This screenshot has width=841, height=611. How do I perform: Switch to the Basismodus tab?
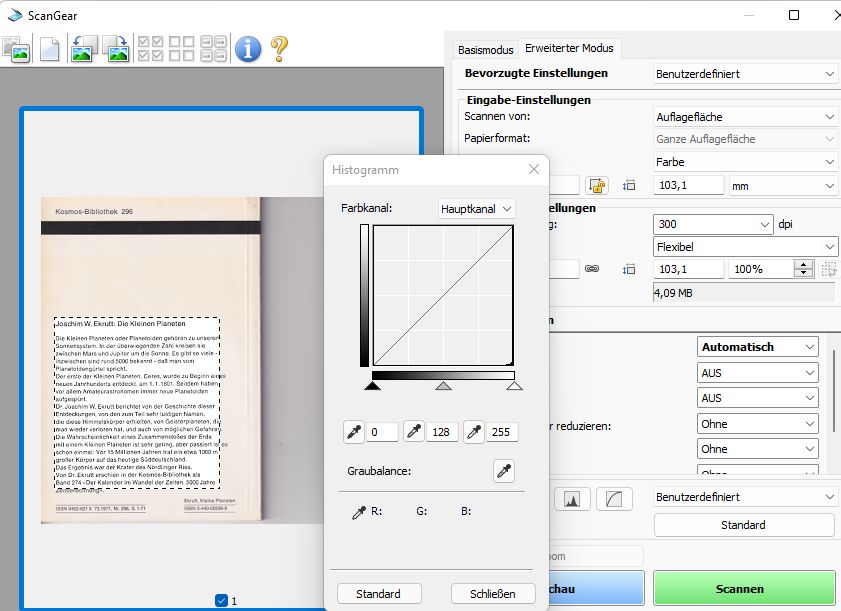485,50
